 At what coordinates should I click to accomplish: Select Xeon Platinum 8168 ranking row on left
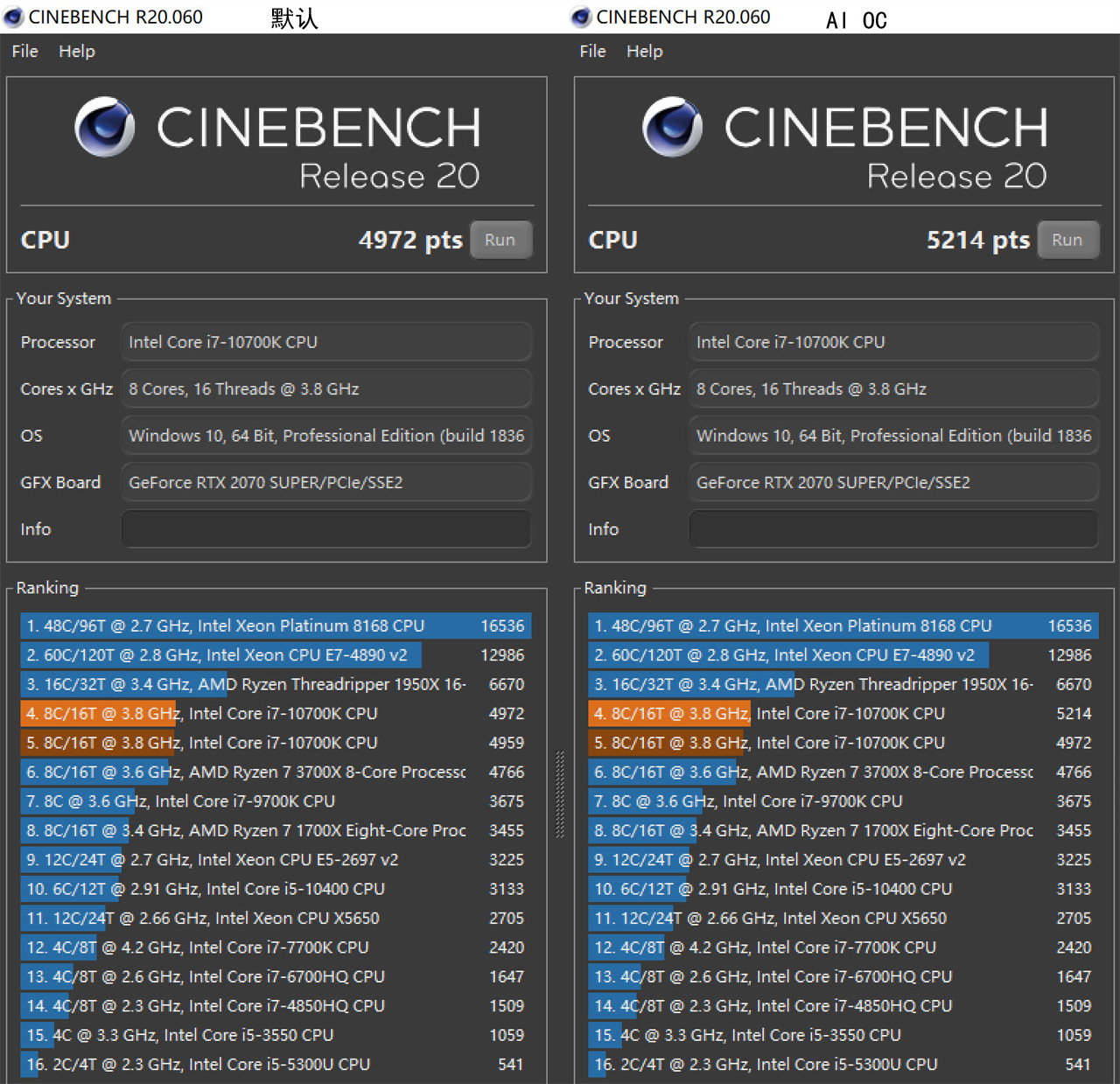[276, 626]
